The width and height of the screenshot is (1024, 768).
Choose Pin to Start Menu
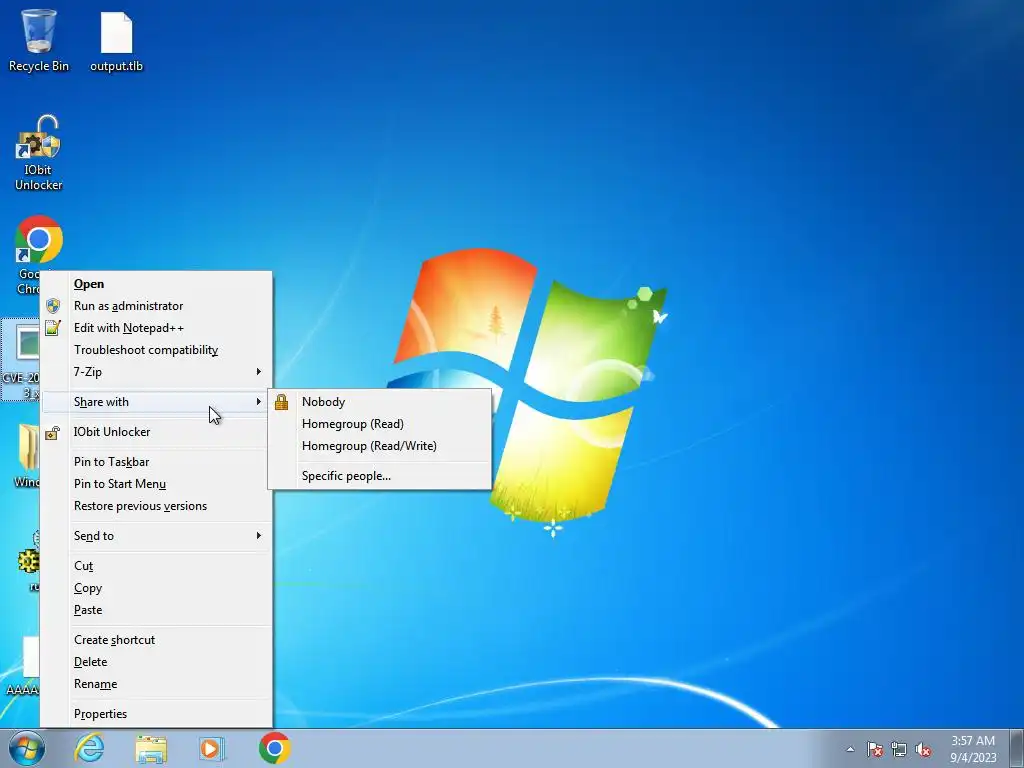[157, 484]
